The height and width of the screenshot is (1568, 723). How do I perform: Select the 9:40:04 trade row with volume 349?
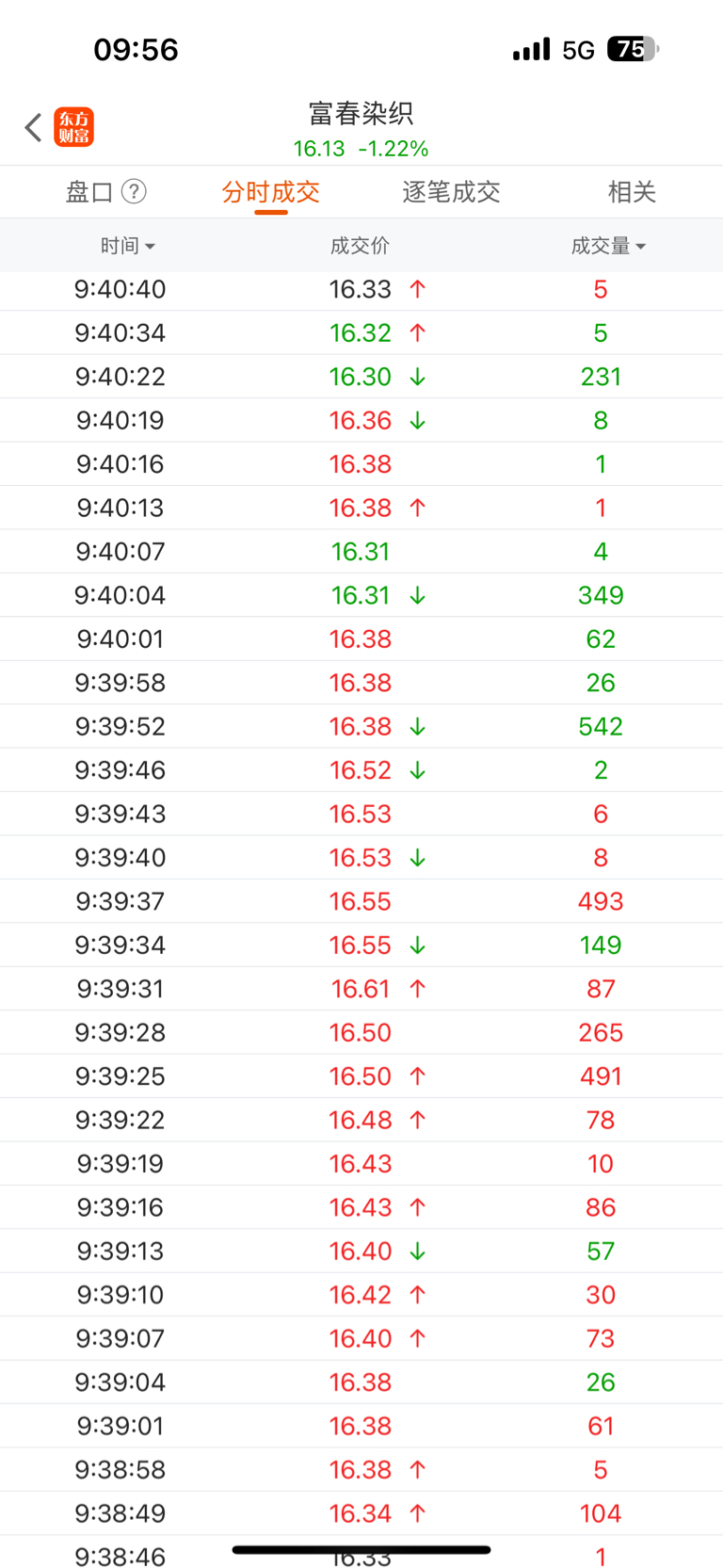coord(361,595)
